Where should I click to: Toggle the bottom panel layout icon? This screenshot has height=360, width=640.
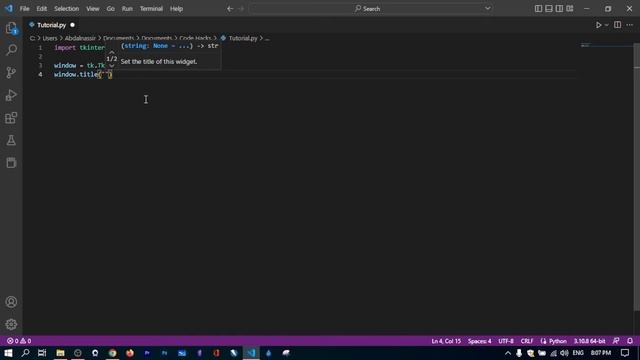(549, 9)
